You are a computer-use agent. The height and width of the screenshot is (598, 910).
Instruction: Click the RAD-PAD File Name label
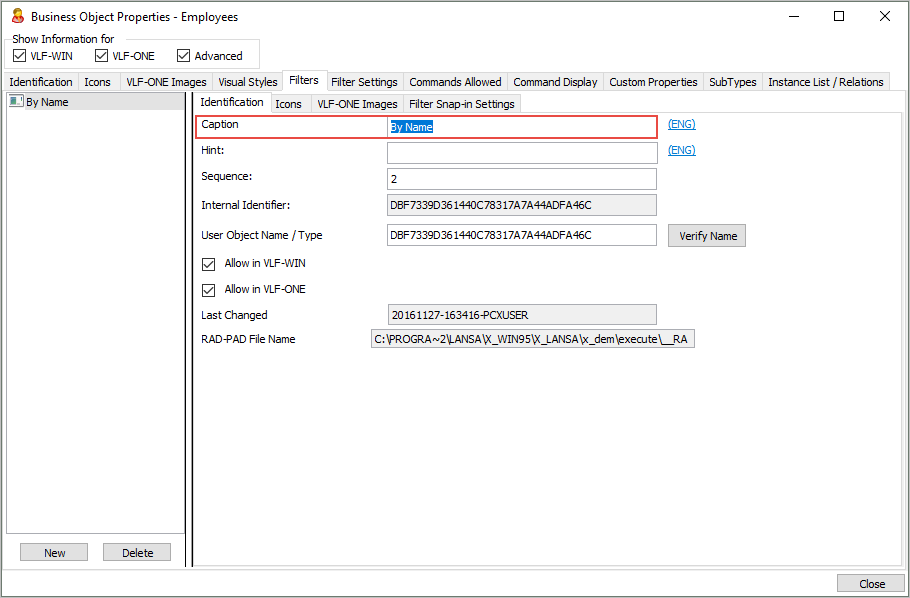click(248, 339)
